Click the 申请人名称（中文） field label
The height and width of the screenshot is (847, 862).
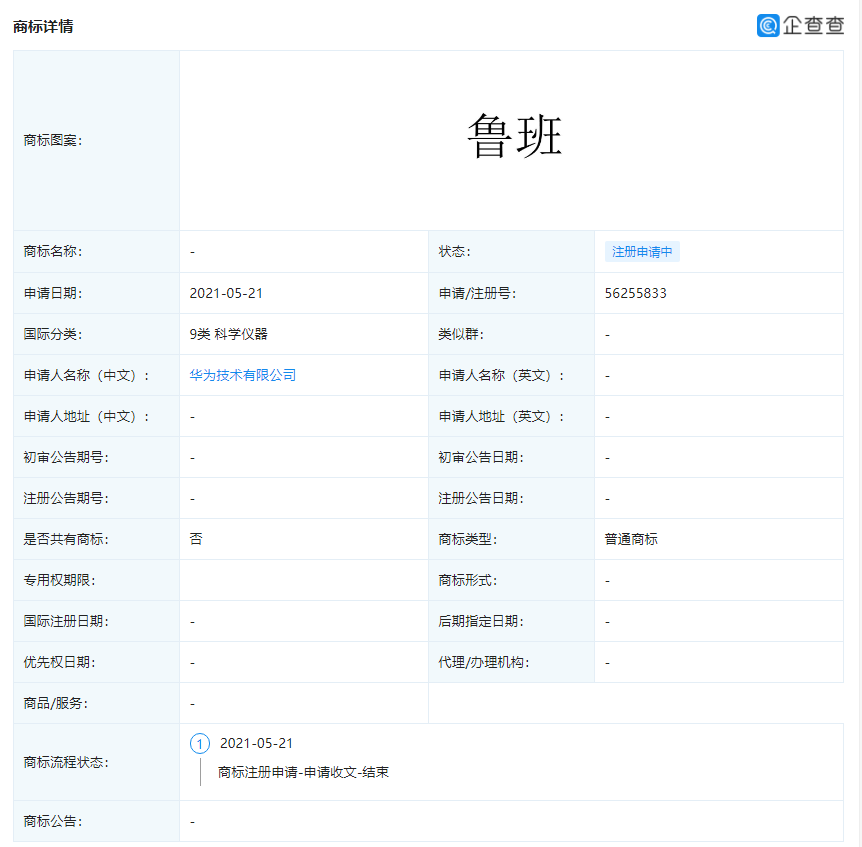(86, 375)
